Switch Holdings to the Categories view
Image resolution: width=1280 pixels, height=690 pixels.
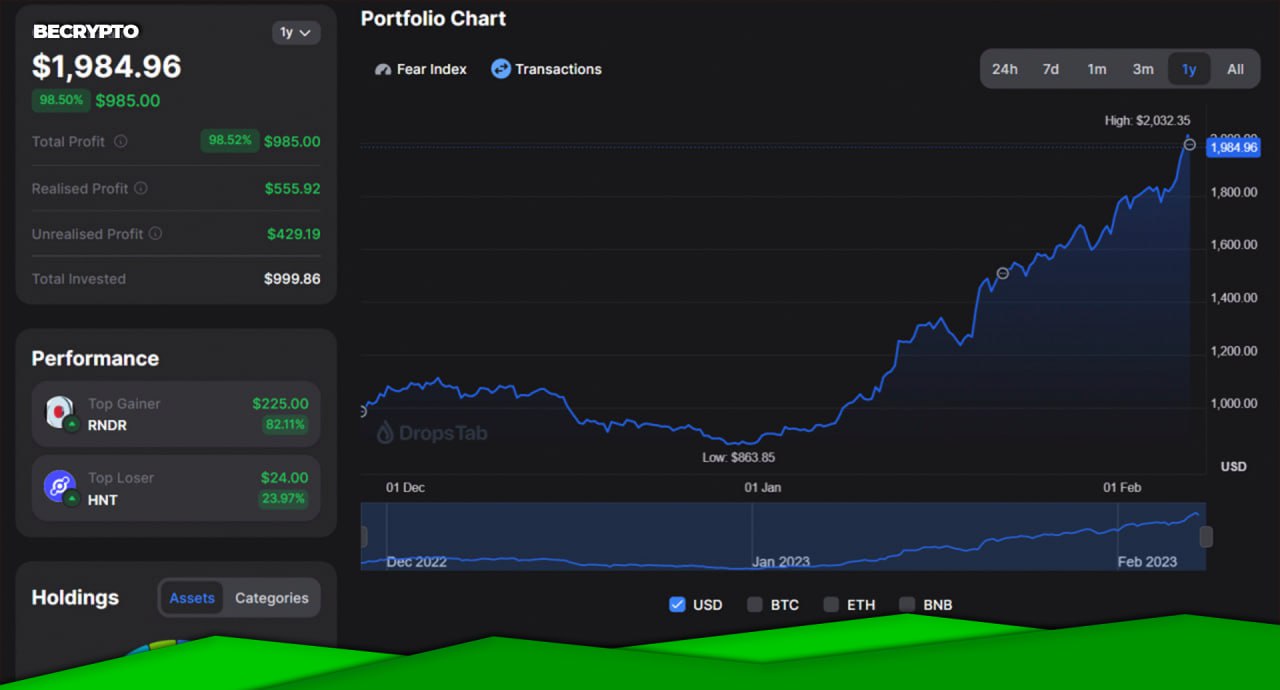pyautogui.click(x=272, y=598)
